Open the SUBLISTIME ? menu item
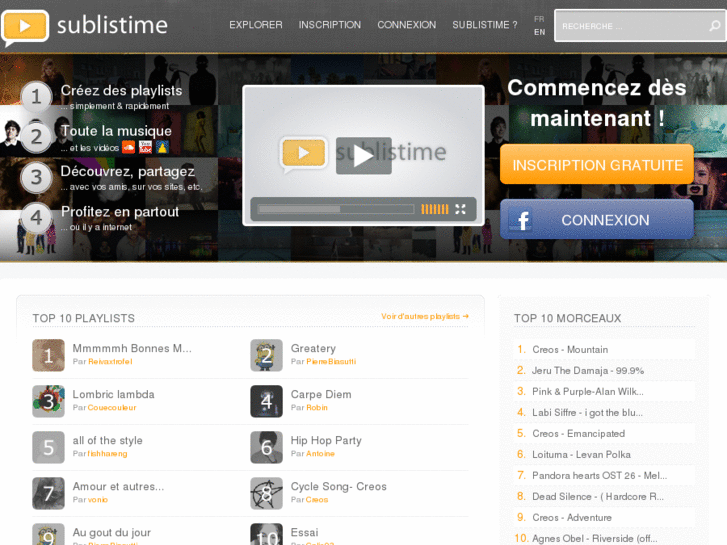The image size is (727, 545). point(485,25)
